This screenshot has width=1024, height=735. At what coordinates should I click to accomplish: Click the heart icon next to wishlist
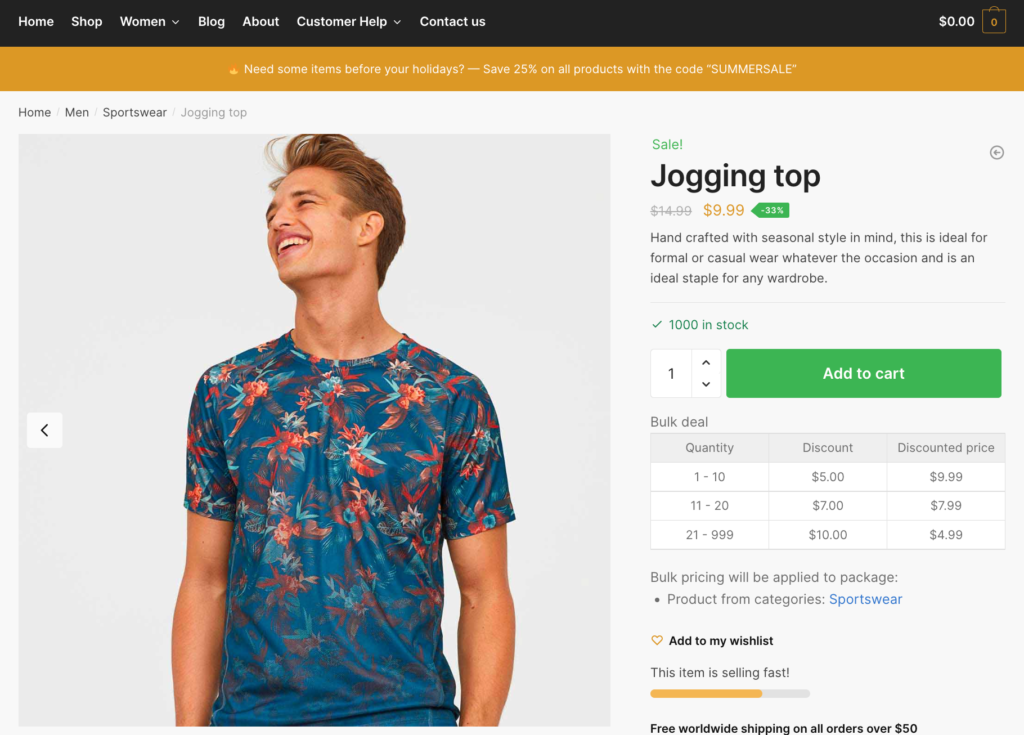tap(657, 640)
